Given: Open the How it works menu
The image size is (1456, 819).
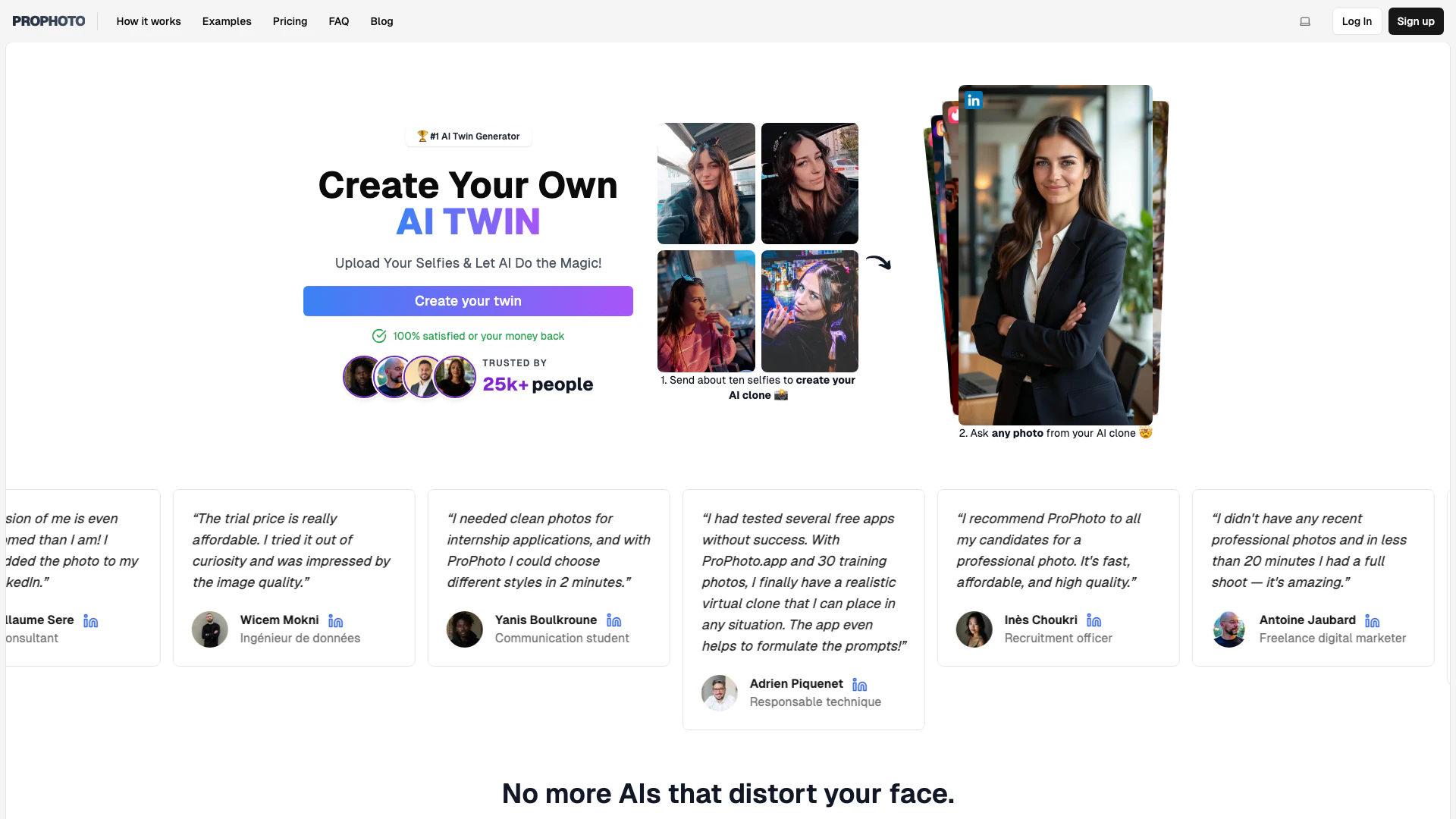Looking at the screenshot, I should [x=149, y=21].
